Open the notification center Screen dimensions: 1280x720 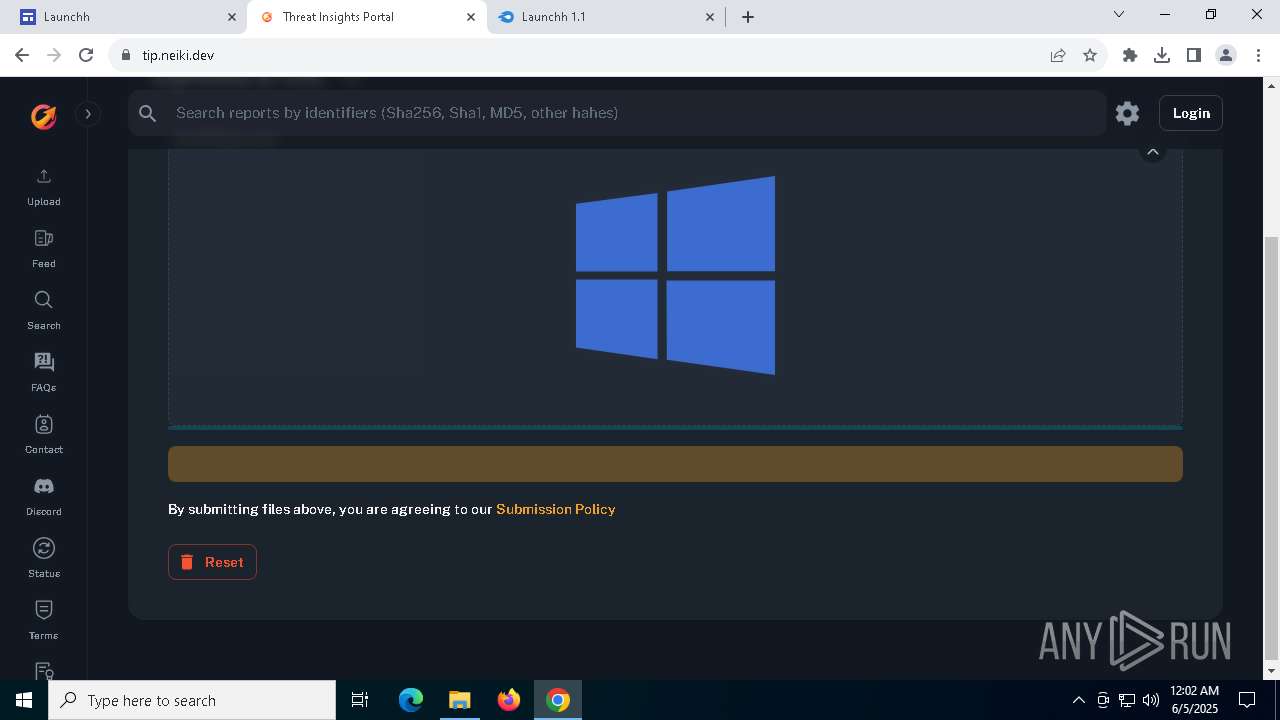[1247, 700]
